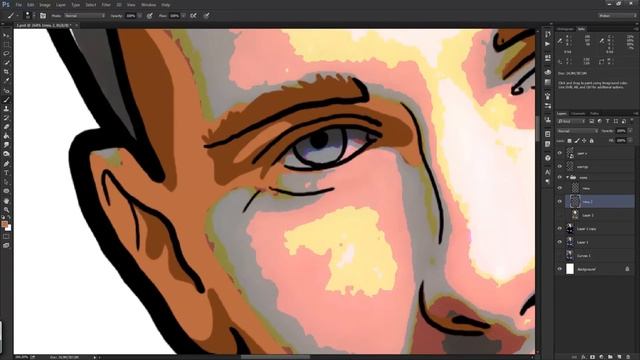This screenshot has width=640, height=360.
Task: Click the layer Fill value field
Action: pyautogui.click(x=621, y=140)
